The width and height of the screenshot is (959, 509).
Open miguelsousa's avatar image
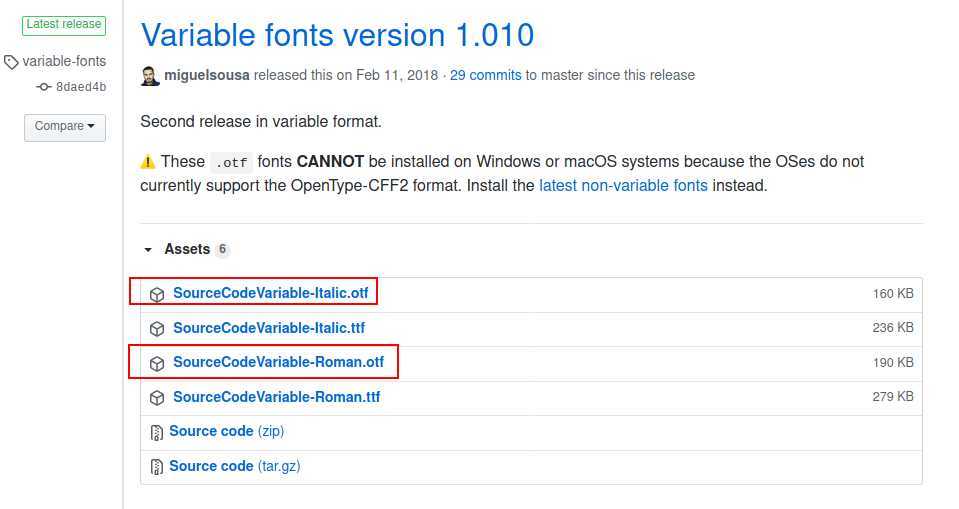[x=150, y=76]
